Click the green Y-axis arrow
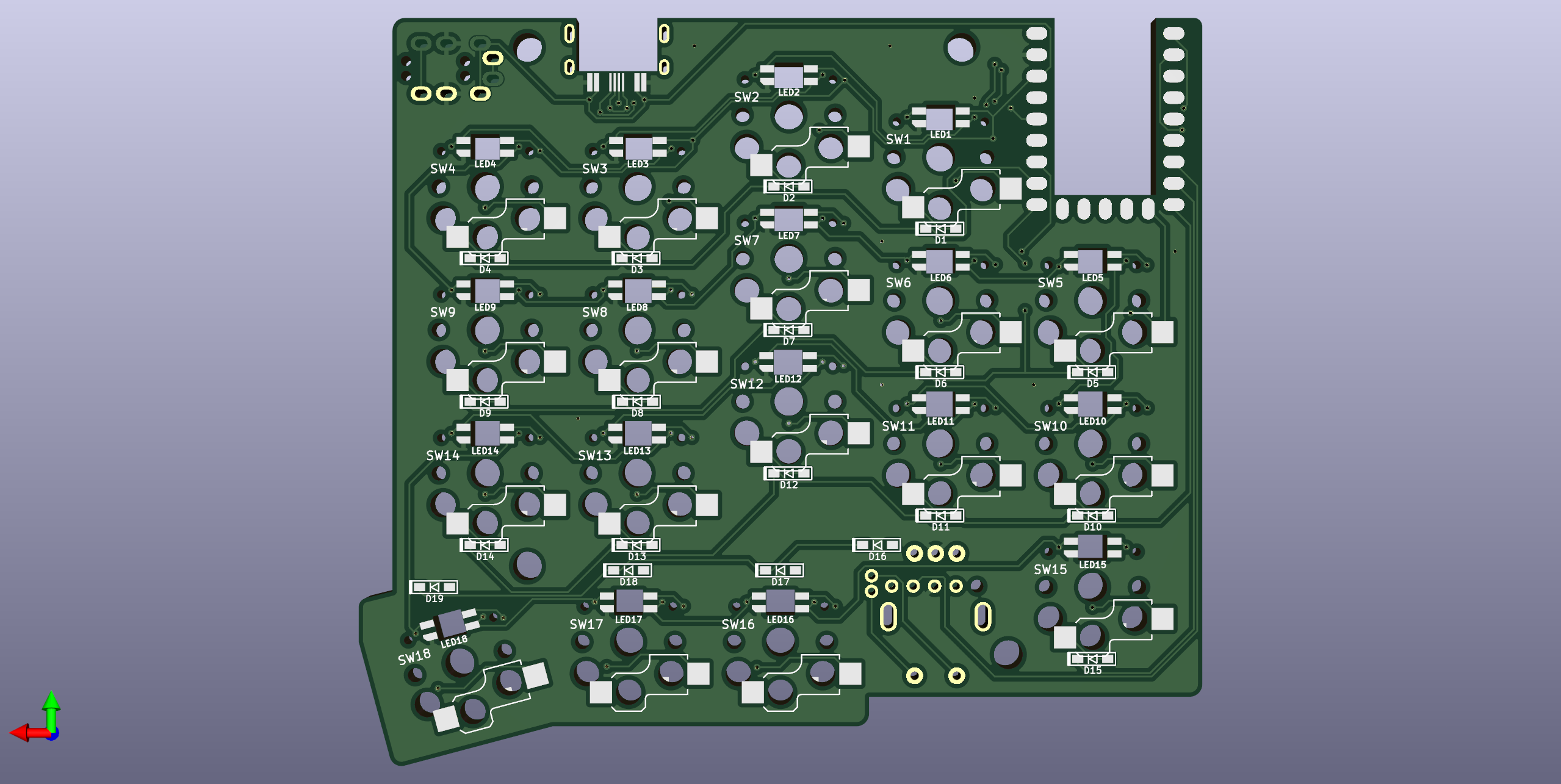The image size is (1561, 784). 51,705
